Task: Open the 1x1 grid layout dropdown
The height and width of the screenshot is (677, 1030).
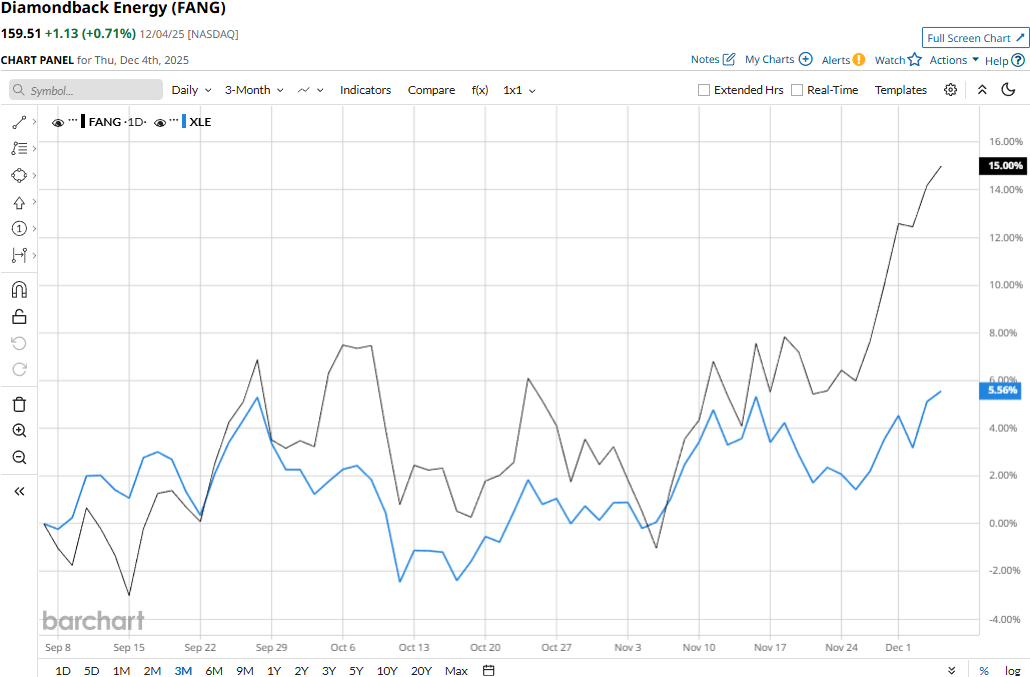Action: click(x=519, y=90)
